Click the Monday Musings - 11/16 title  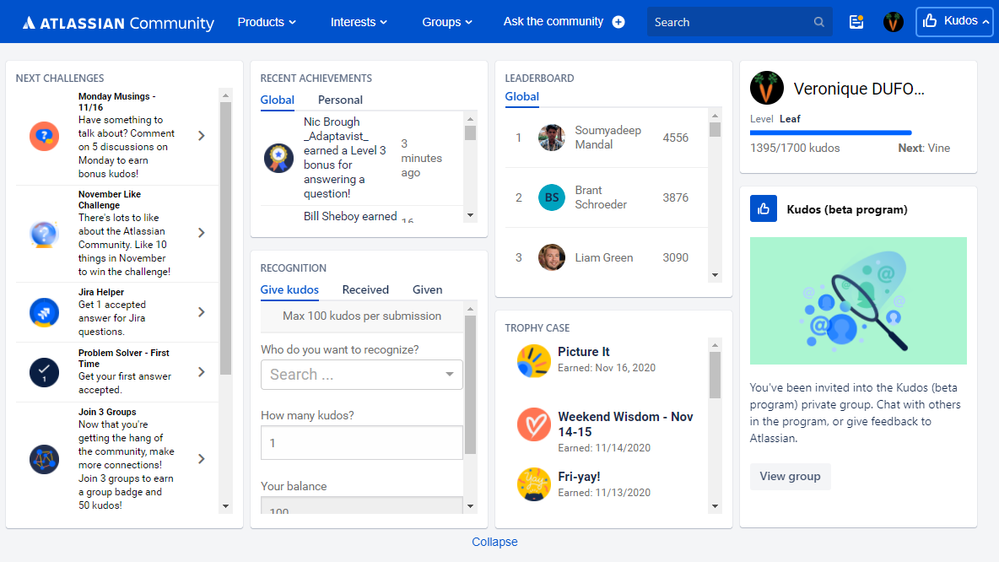click(x=117, y=102)
